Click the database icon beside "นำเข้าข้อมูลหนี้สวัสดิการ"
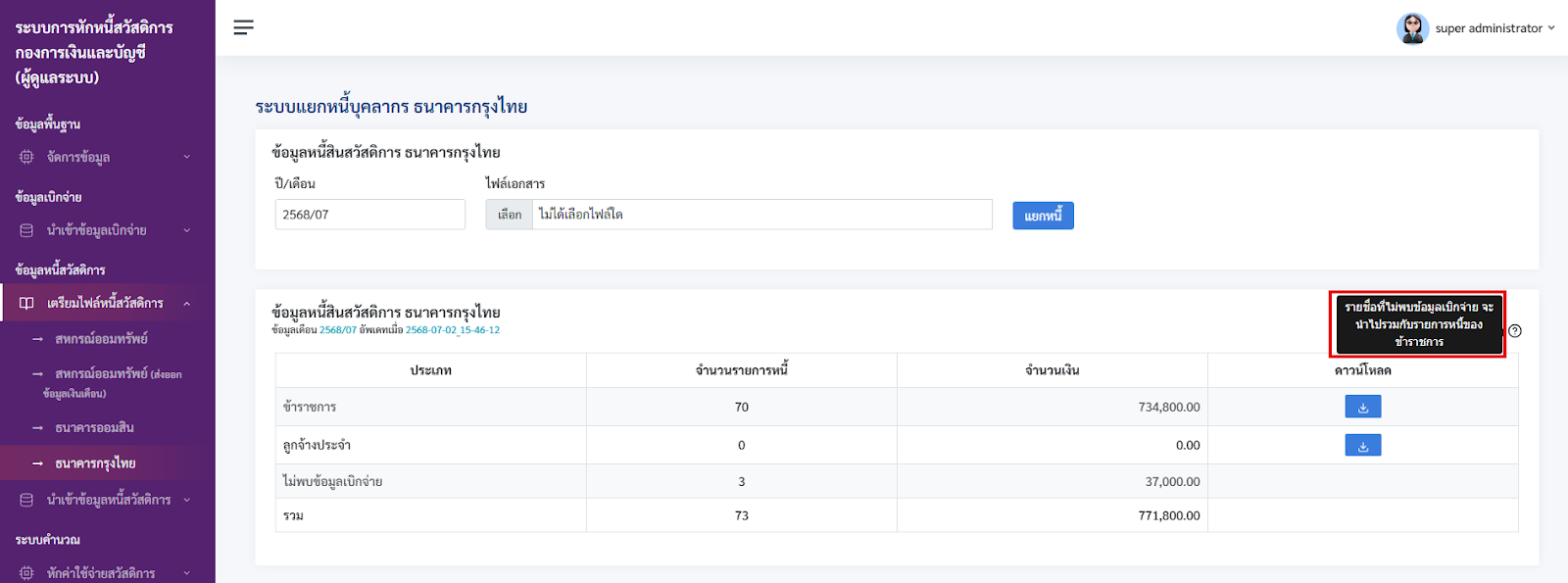This screenshot has height=583, width=1568. pos(26,500)
